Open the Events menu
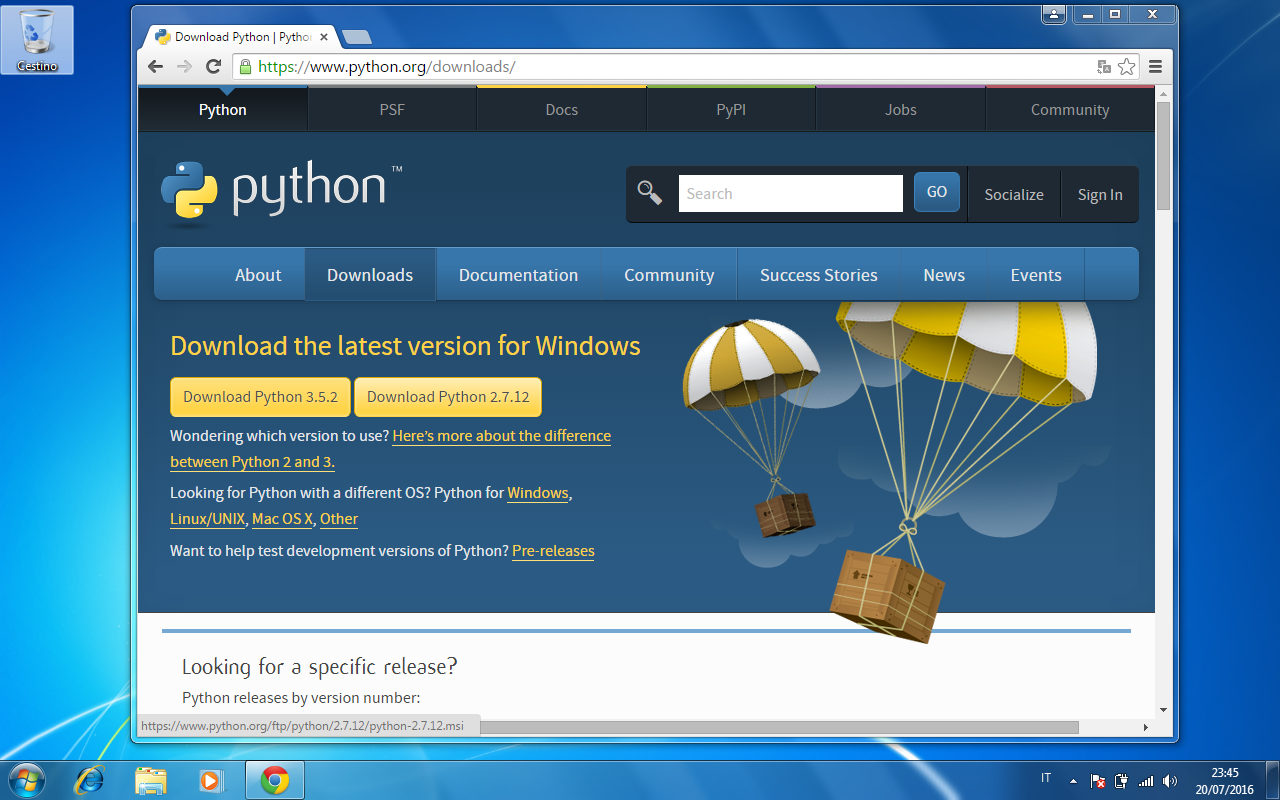This screenshot has height=800, width=1280. click(x=1036, y=275)
